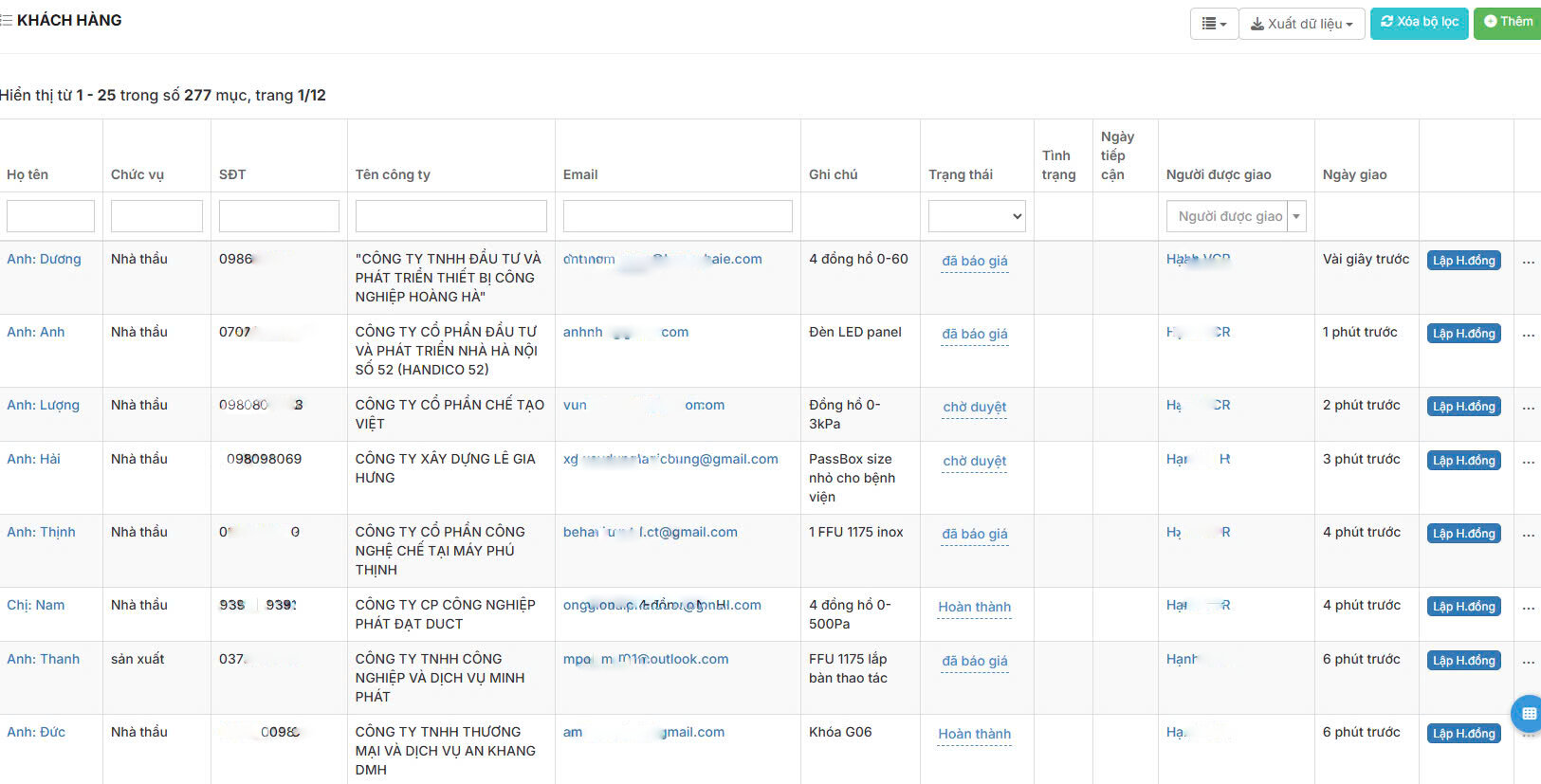Click Lập H.đồng in Anh: Đức row
1541x784 pixels.
(x=1464, y=734)
